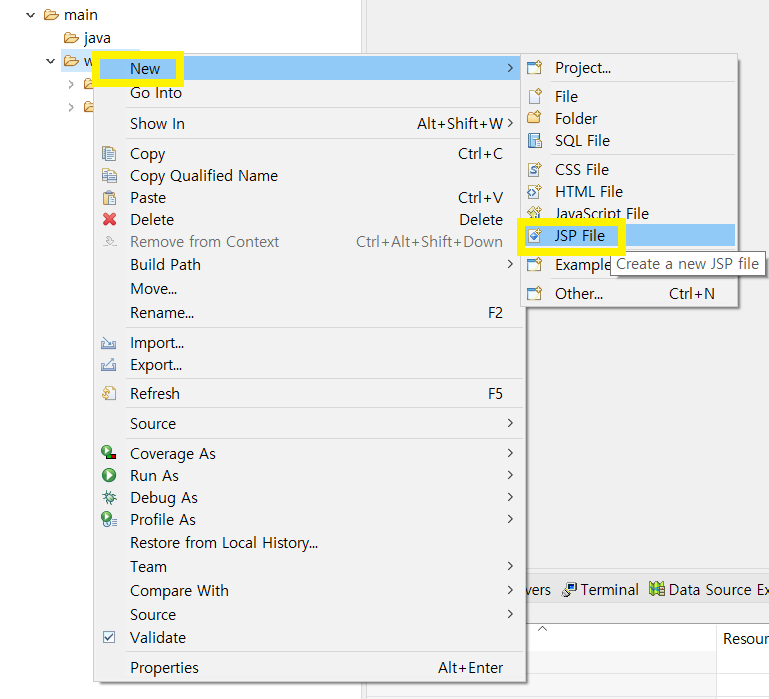Click the Terminal view icon
The image size is (769, 699).
coord(569,590)
